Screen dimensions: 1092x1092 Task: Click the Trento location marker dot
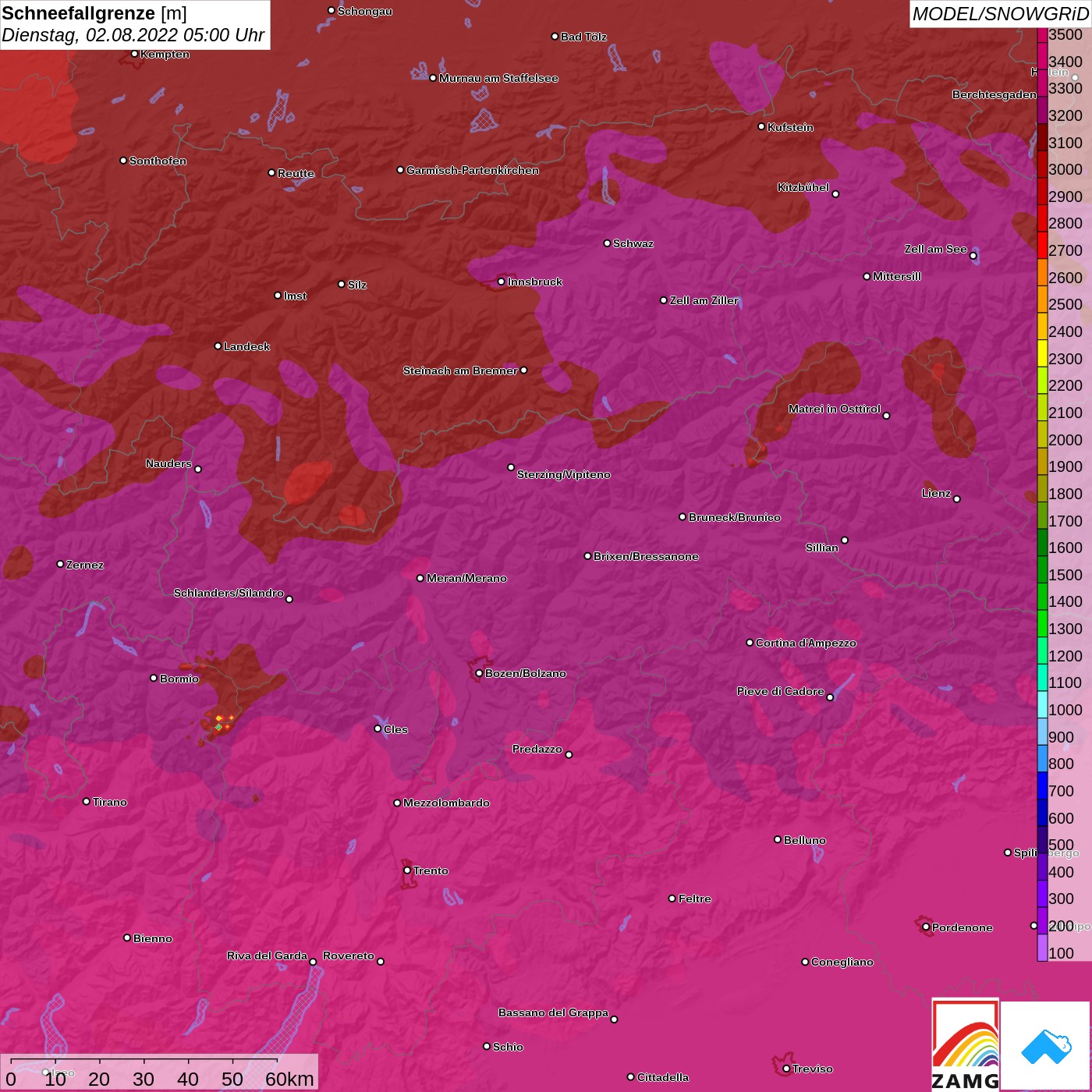coord(407,870)
